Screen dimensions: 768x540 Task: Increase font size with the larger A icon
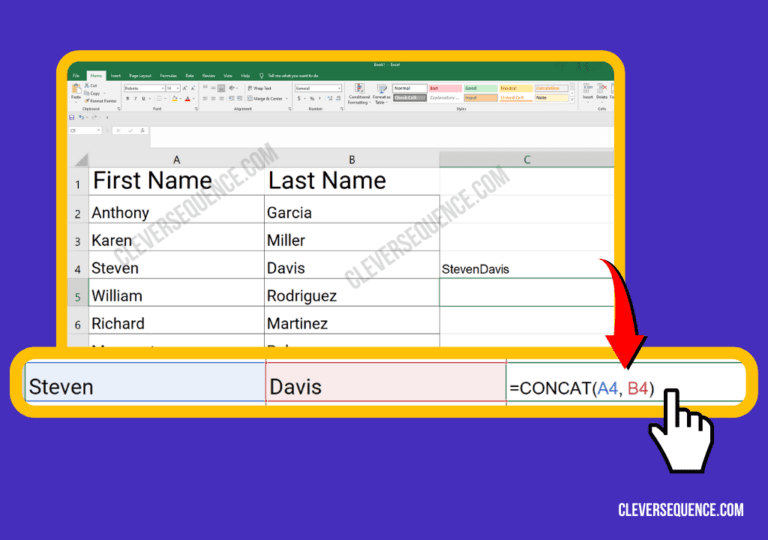coord(185,88)
